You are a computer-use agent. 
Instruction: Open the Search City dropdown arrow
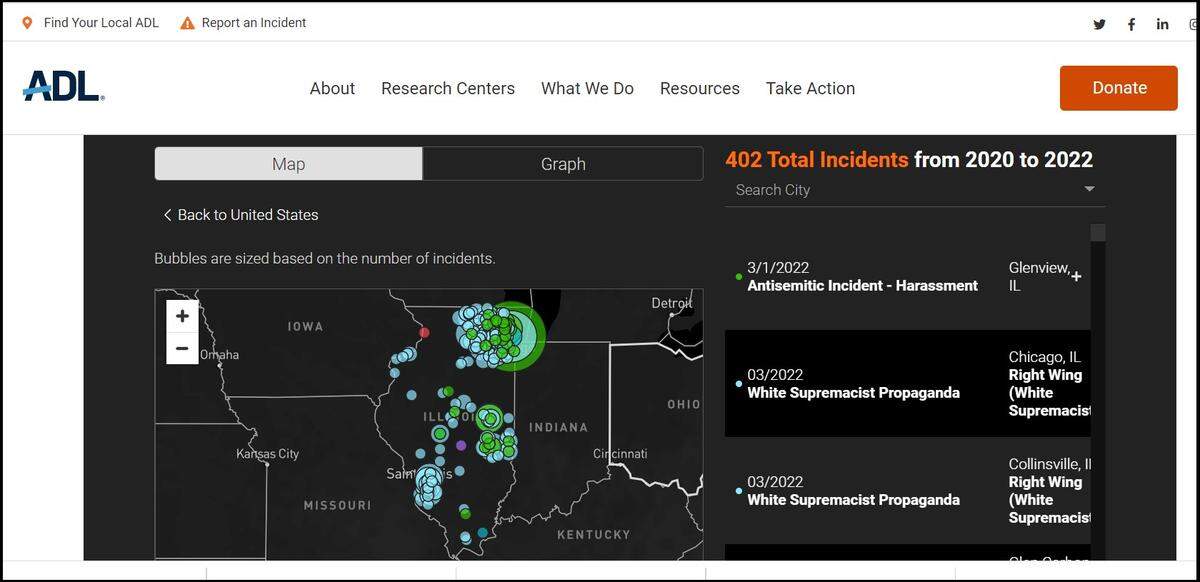pos(1089,189)
